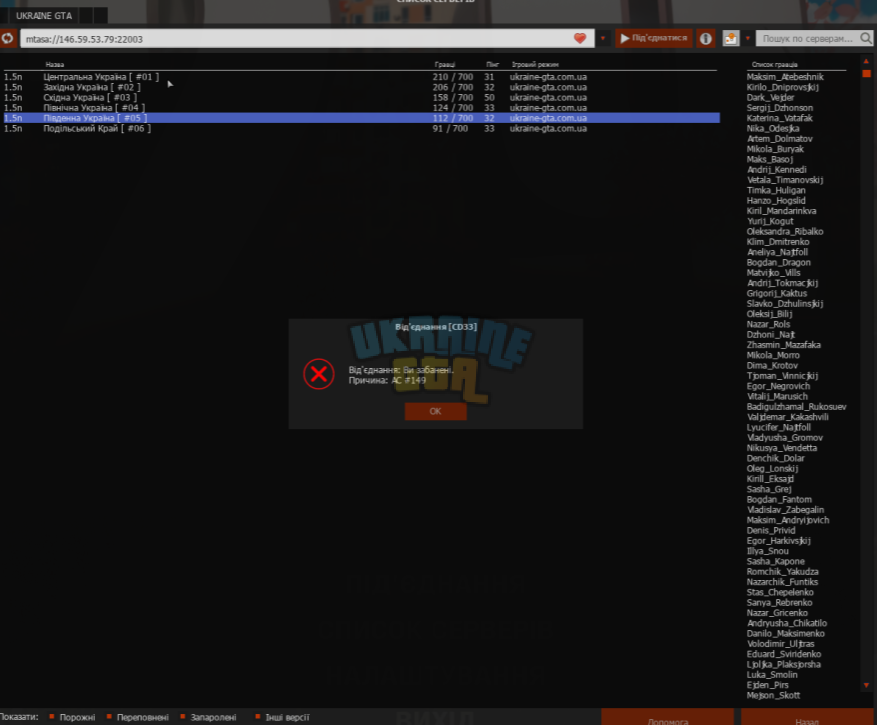Click player Denis_Privid in list
Viewport: 877px width, 725px height.
(771, 530)
